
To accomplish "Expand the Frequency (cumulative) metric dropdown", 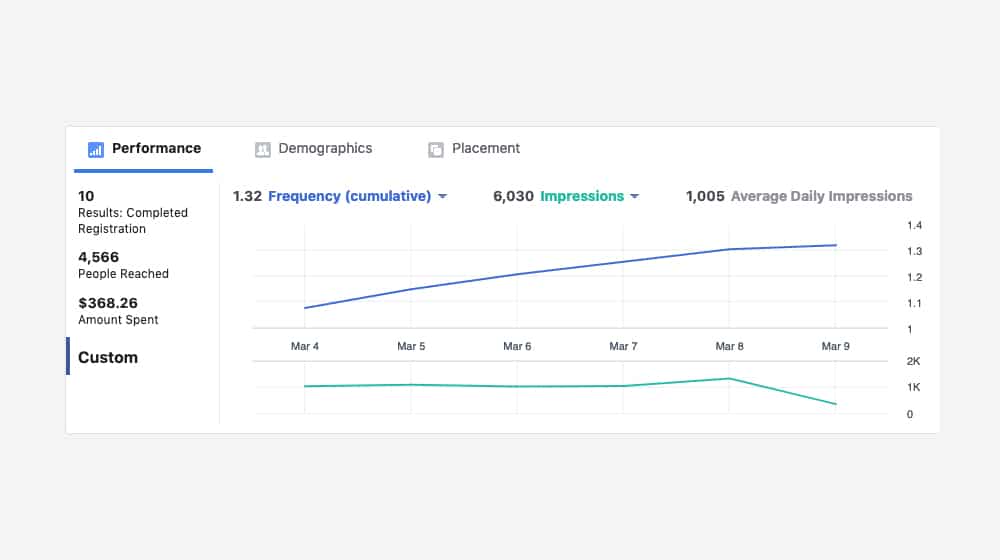I will point(349,196).
